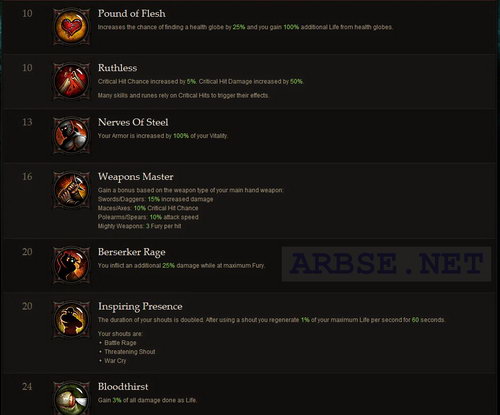This screenshot has width=500, height=415.
Task: Open the Inspiring Presence heading
Action: (140, 307)
